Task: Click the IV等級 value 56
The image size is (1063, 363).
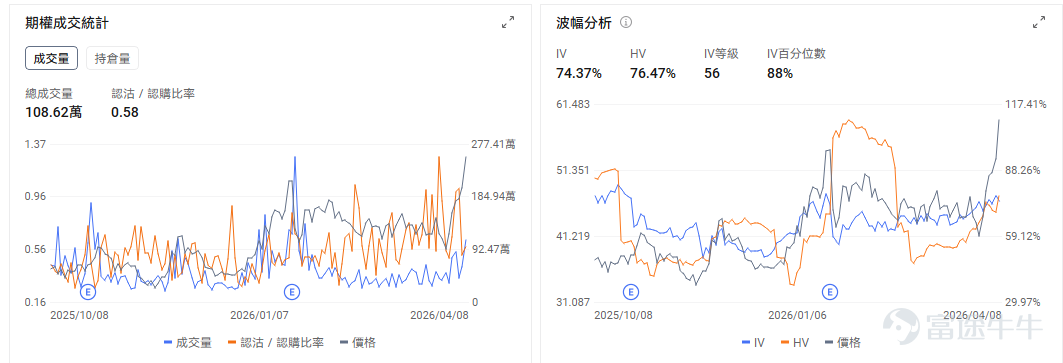Action: [x=712, y=73]
